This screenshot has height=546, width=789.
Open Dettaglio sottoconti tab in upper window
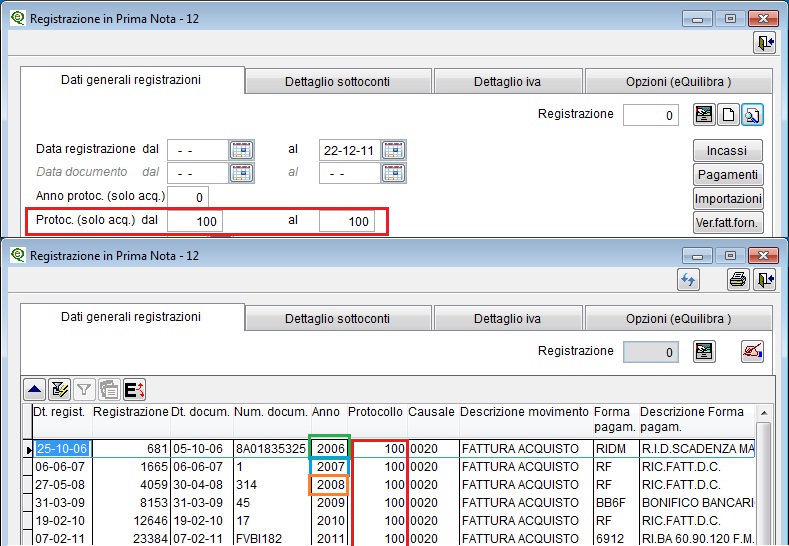(338, 82)
